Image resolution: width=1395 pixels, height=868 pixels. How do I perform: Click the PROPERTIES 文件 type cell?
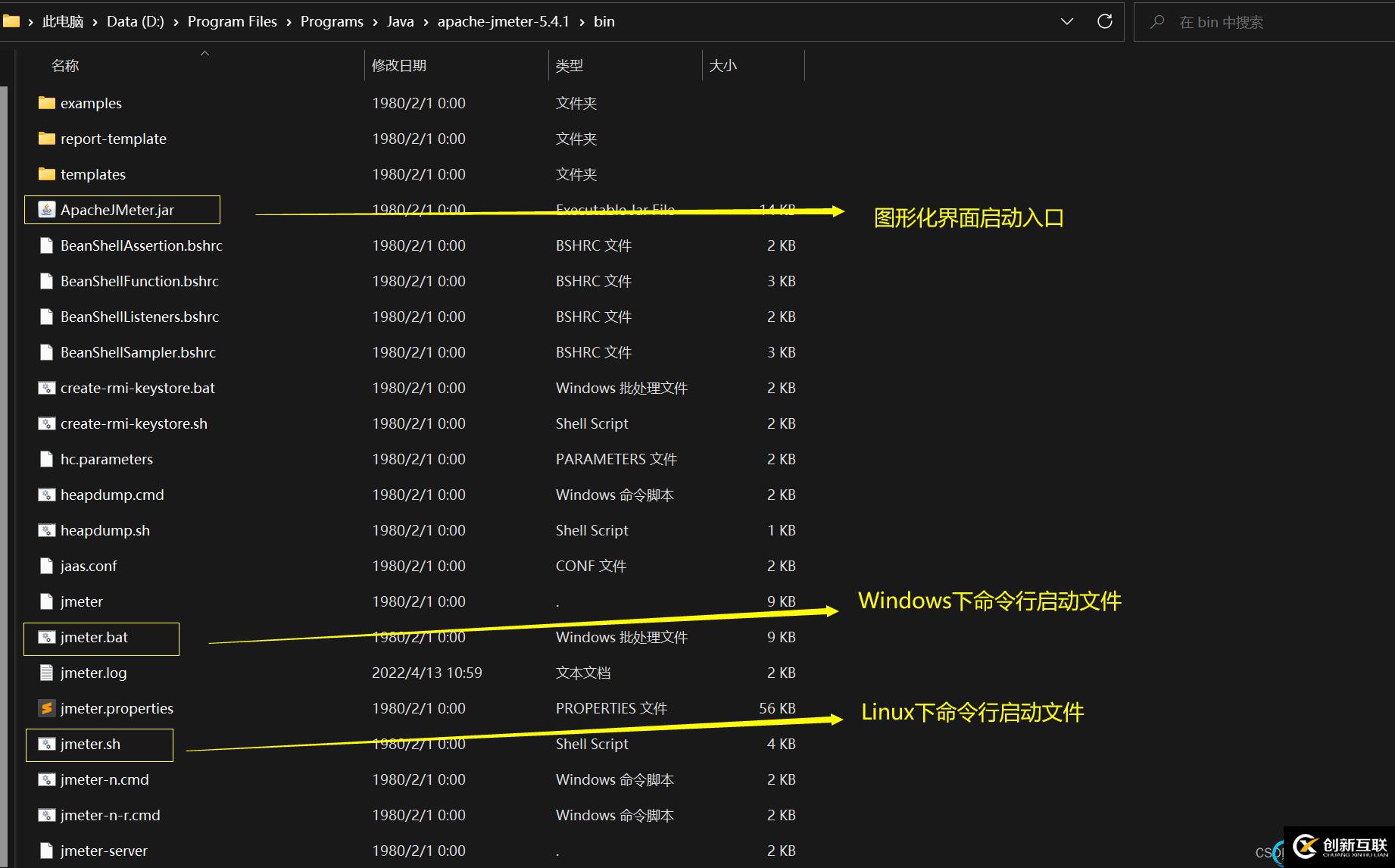[611, 708]
